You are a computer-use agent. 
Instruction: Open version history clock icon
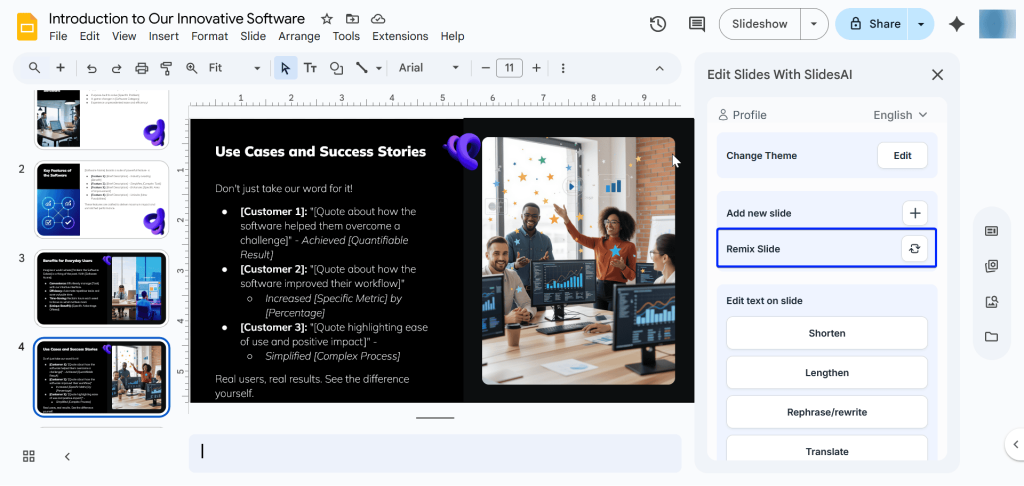pos(657,24)
